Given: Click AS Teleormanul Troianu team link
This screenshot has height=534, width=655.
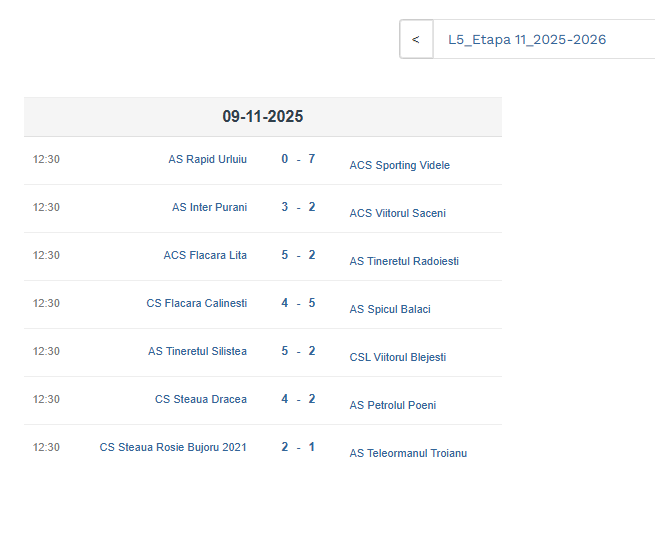Looking at the screenshot, I should (408, 453).
